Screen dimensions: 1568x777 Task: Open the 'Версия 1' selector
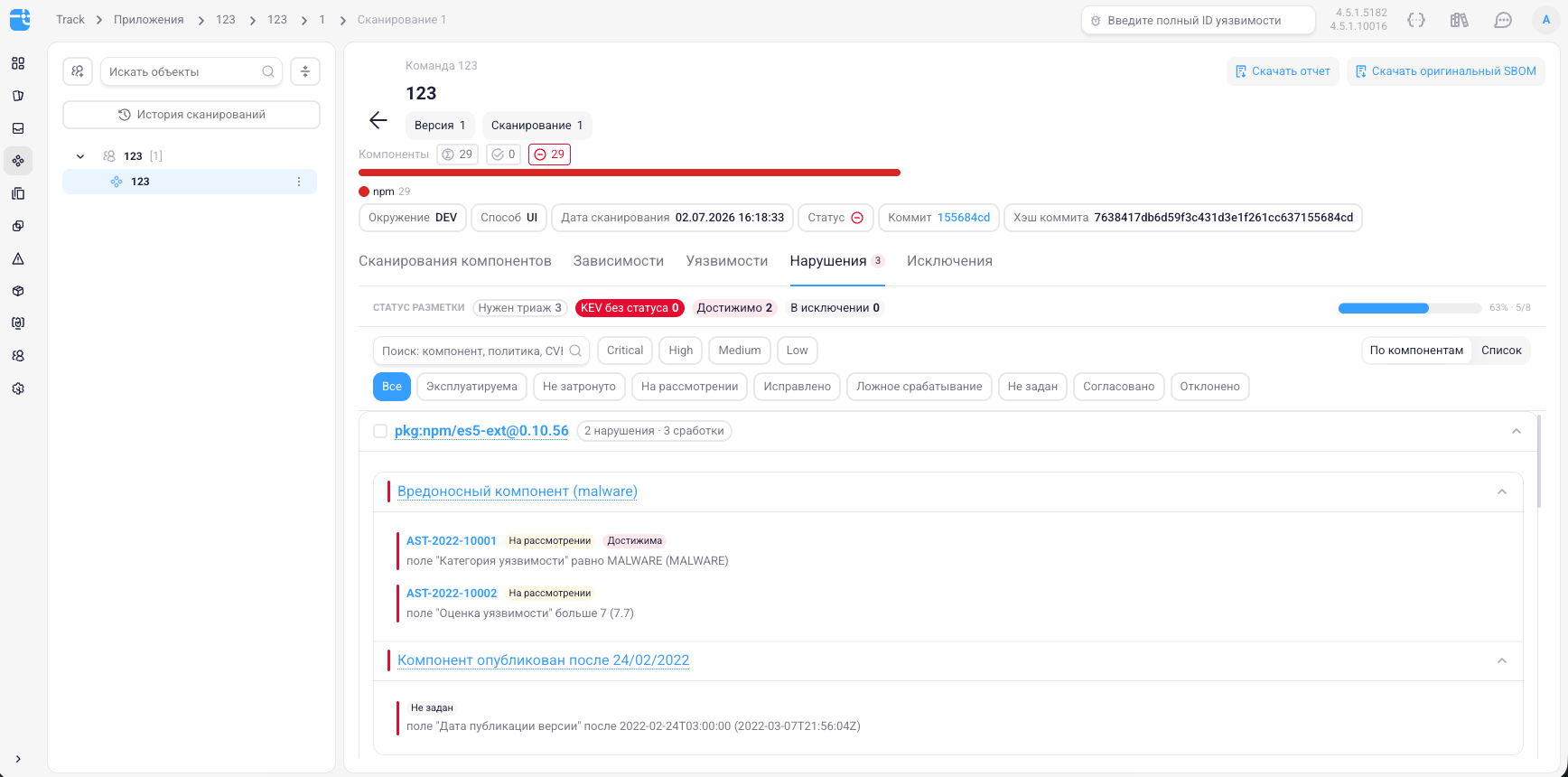pos(440,126)
